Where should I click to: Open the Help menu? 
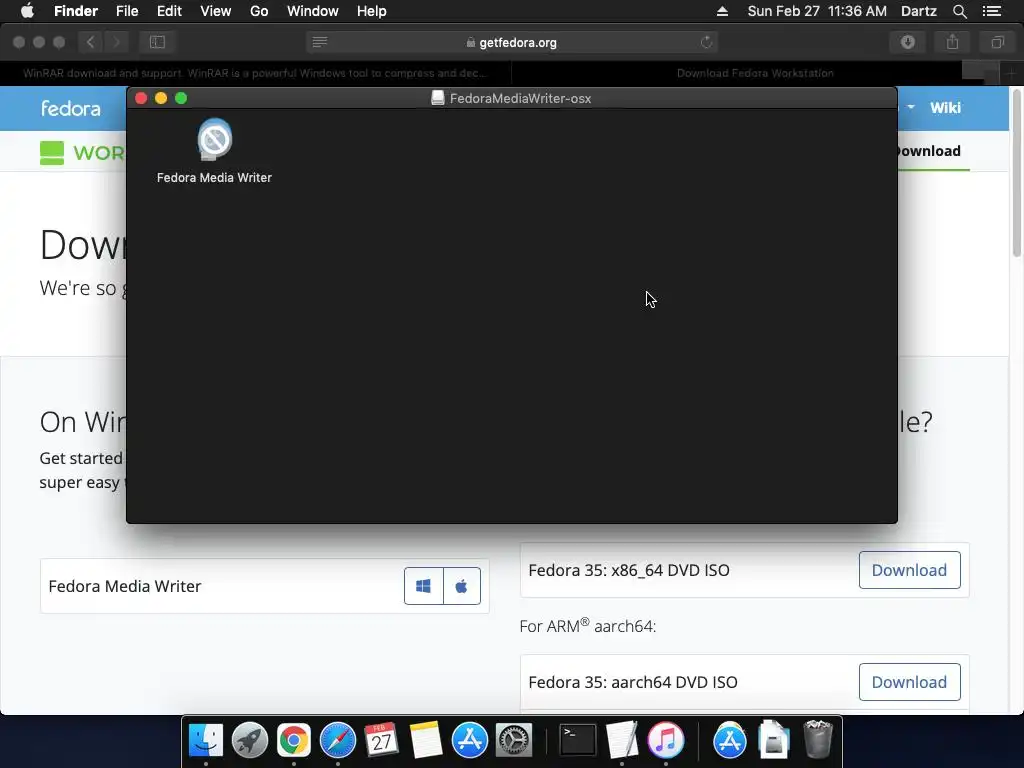372,11
